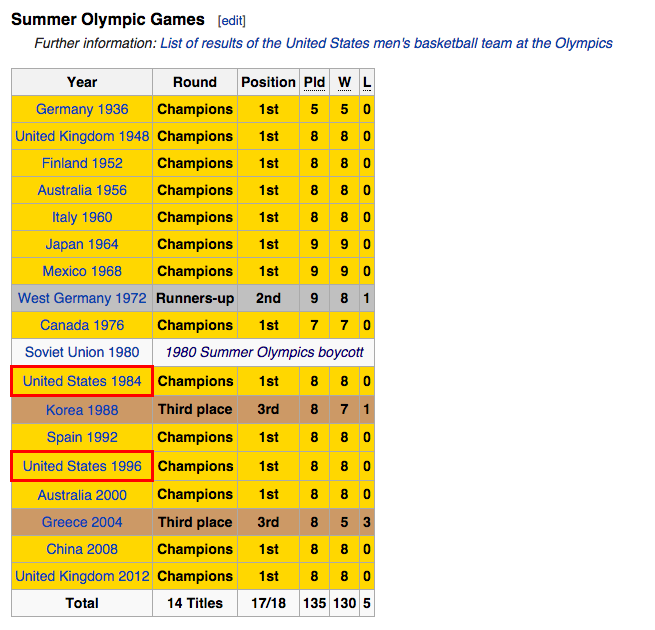
Task: Click the Canada 1976 link
Action: point(82,325)
